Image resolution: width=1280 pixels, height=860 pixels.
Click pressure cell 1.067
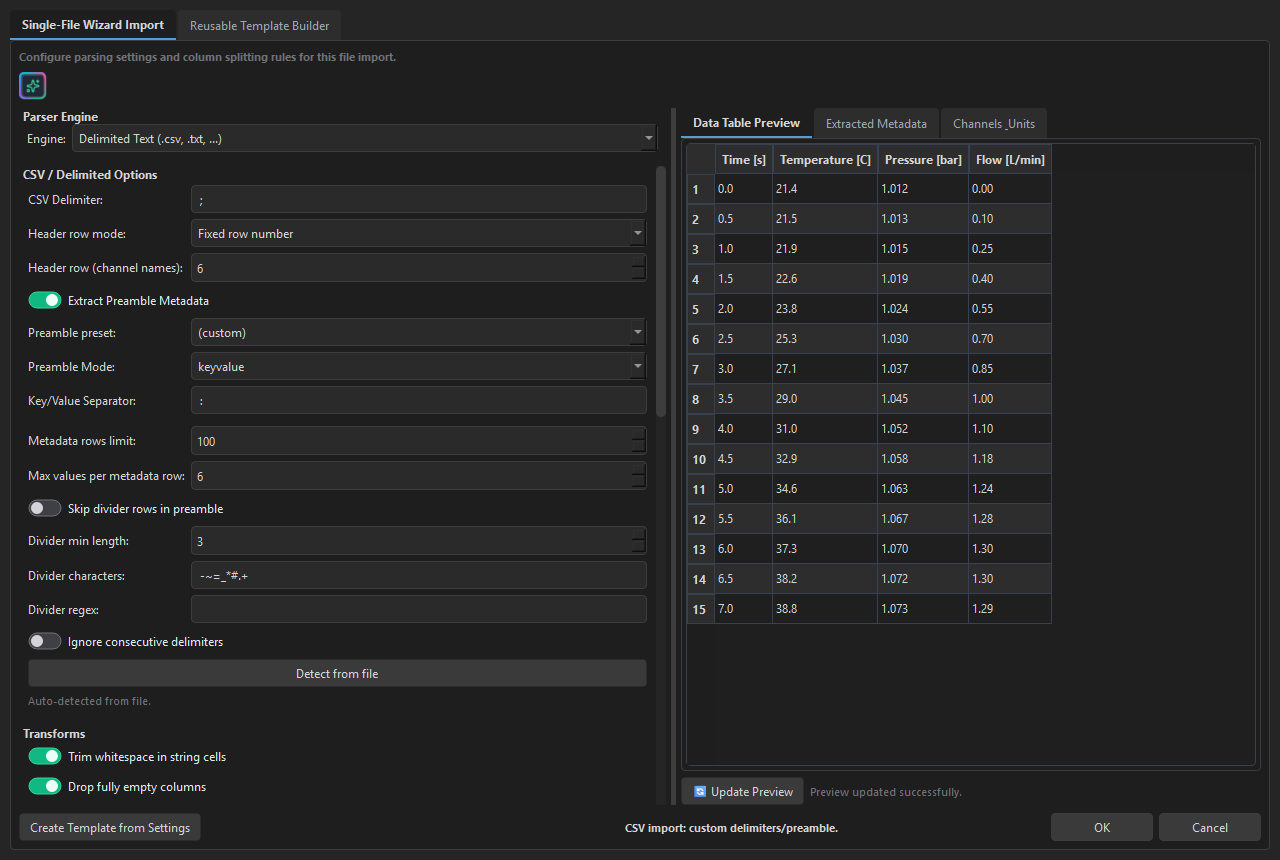pos(923,519)
